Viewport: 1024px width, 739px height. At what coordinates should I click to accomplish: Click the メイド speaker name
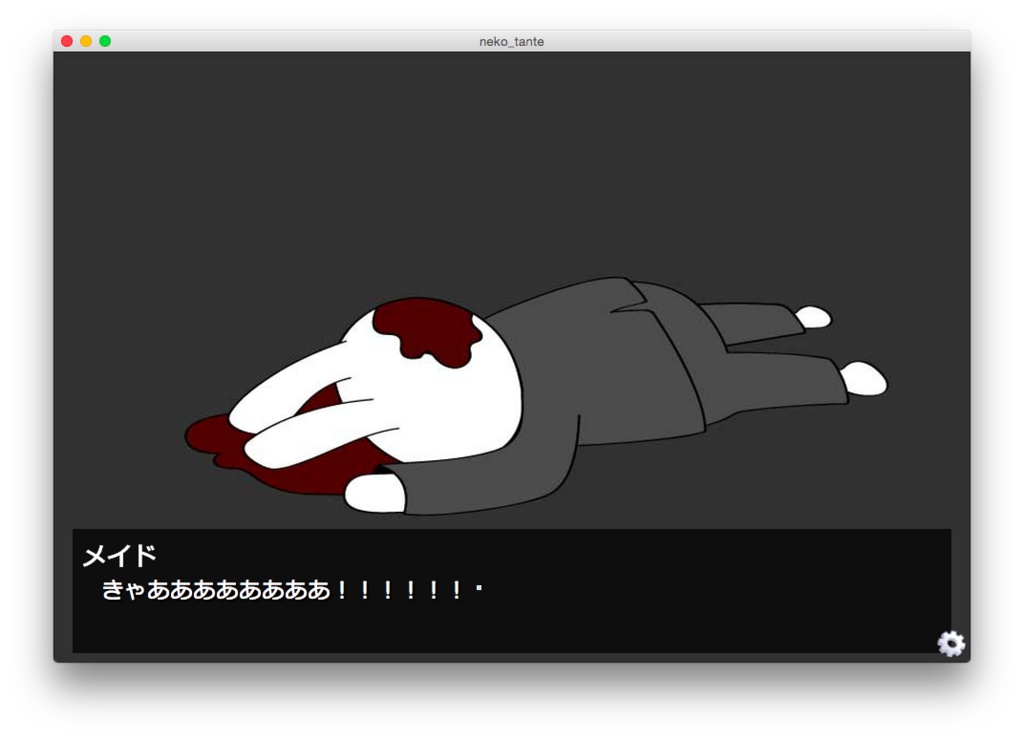click(x=120, y=556)
